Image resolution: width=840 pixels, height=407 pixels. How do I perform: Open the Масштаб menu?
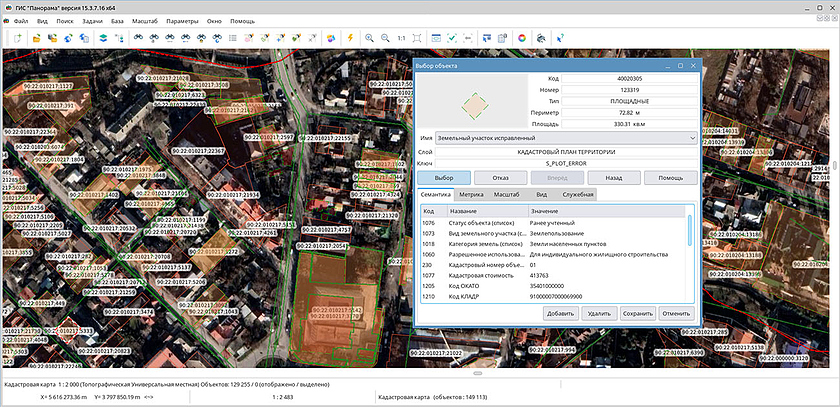pyautogui.click(x=145, y=20)
